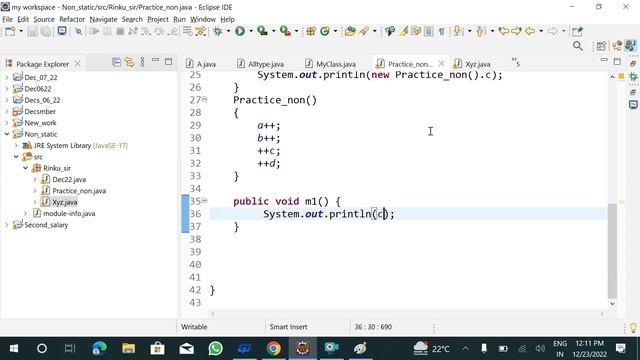Click the New wizard icon
Screen dimensions: 640x360
pos(10,31)
